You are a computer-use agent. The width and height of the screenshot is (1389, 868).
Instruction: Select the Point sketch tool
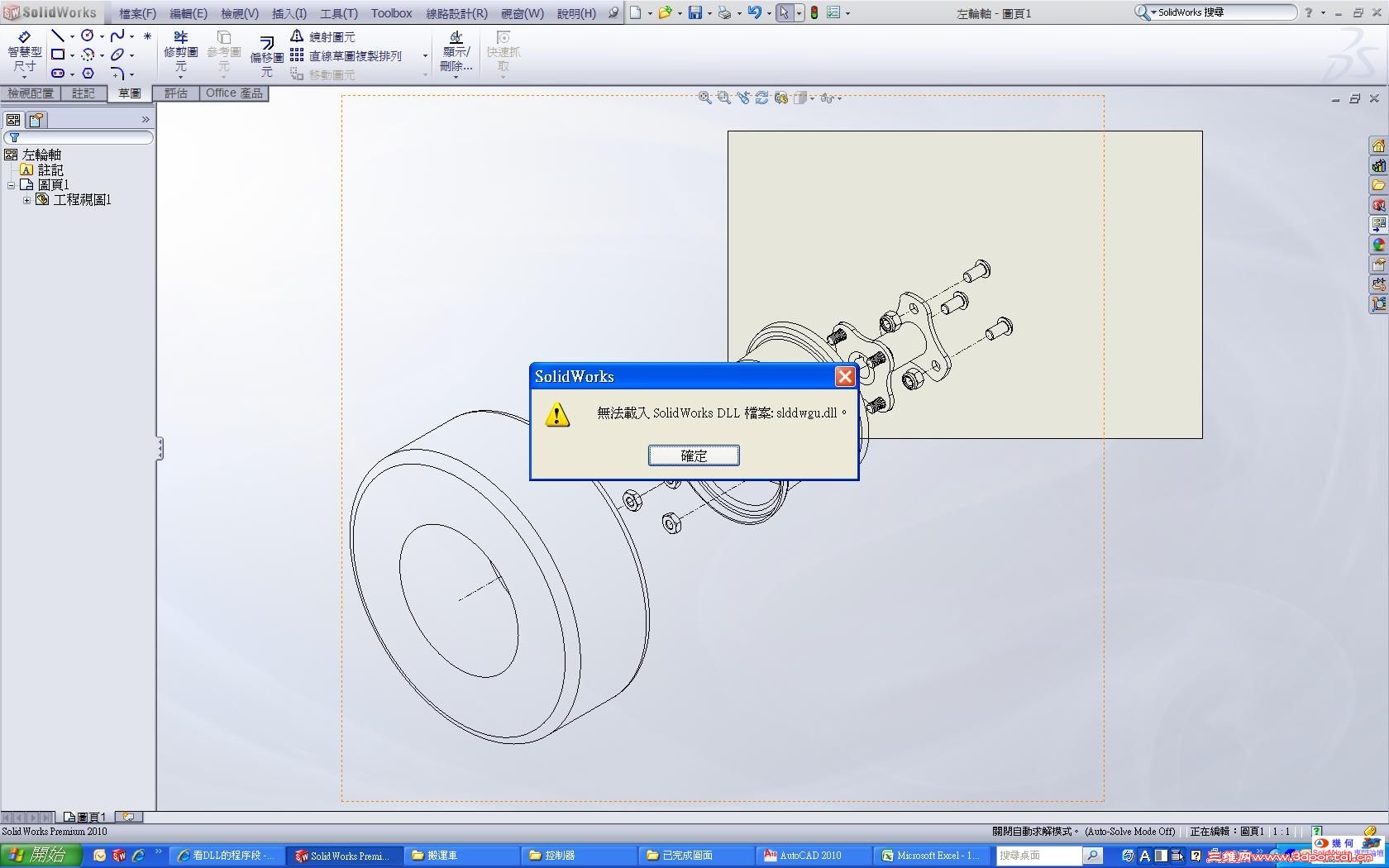pos(147,36)
